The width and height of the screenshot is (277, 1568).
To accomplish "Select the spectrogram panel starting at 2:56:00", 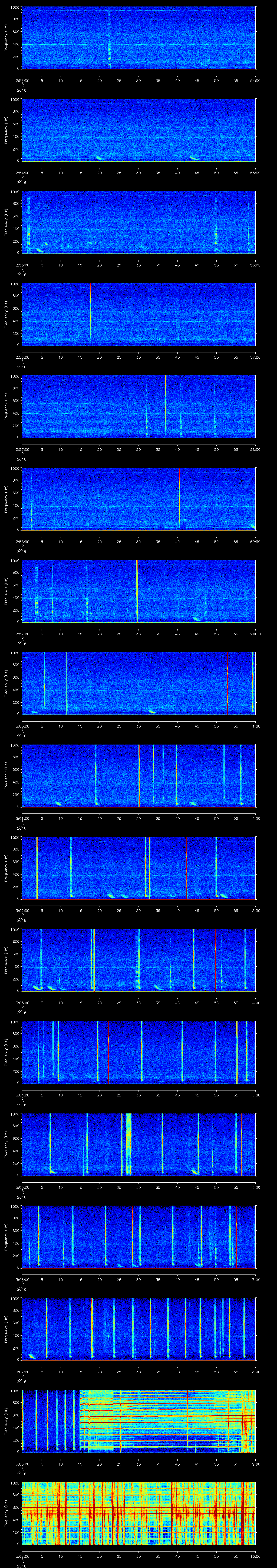I will click(138, 315).
